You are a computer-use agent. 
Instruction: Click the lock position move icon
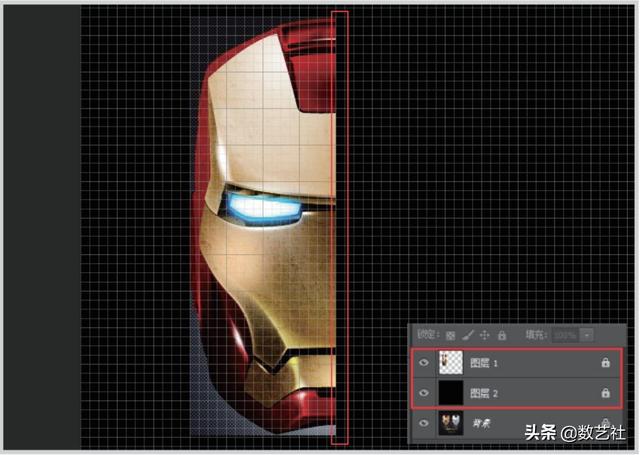[x=484, y=335]
